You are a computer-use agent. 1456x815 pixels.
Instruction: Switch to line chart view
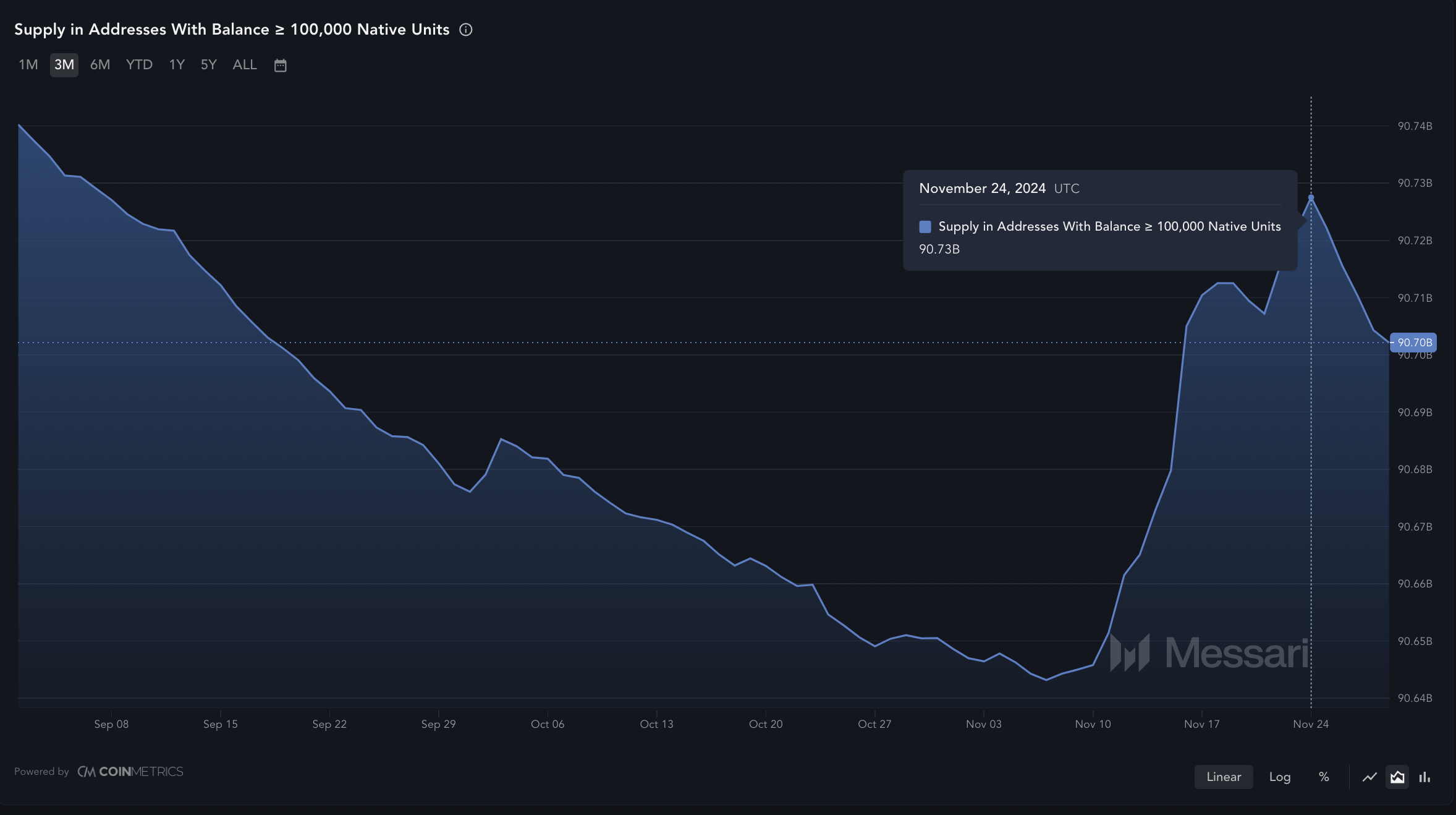pyautogui.click(x=1369, y=777)
